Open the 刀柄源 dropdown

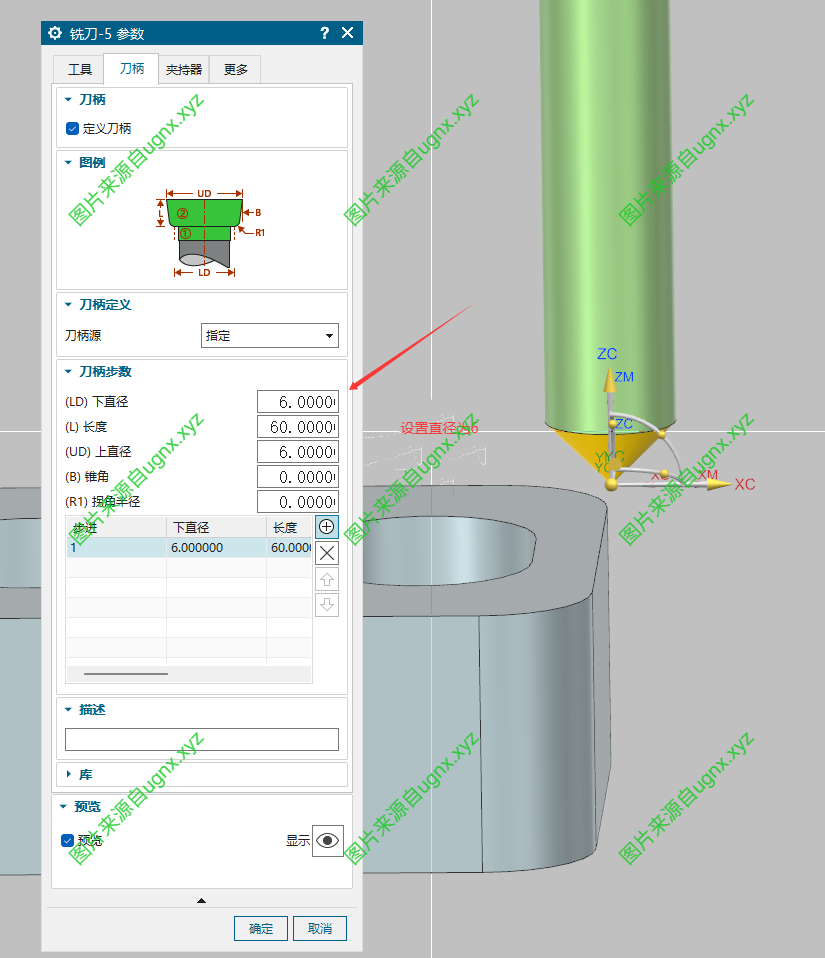point(270,336)
